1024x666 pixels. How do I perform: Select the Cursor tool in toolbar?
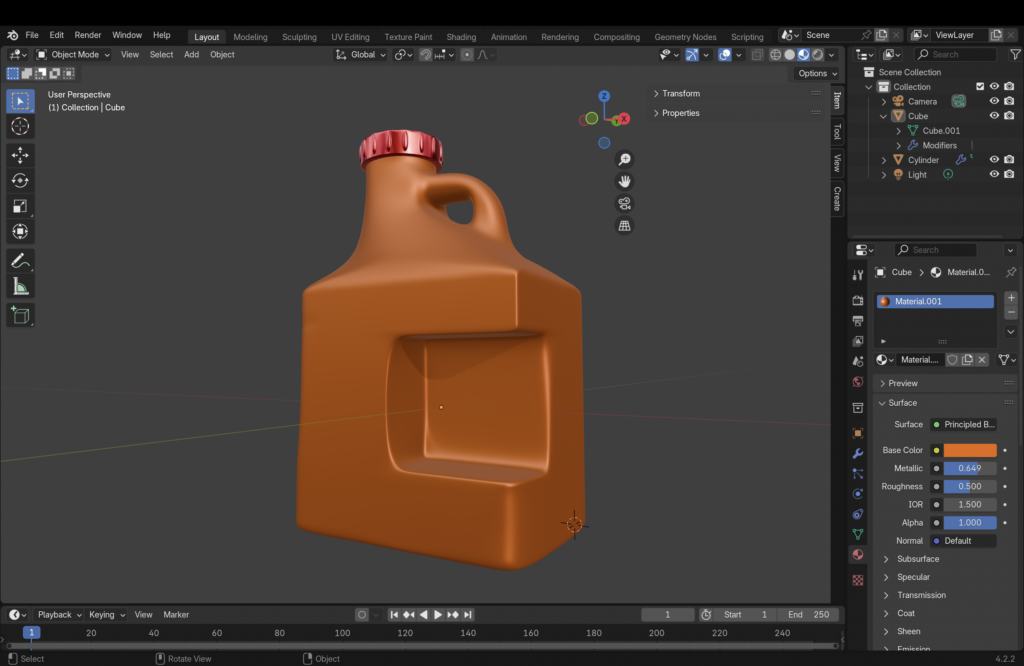coord(20,127)
